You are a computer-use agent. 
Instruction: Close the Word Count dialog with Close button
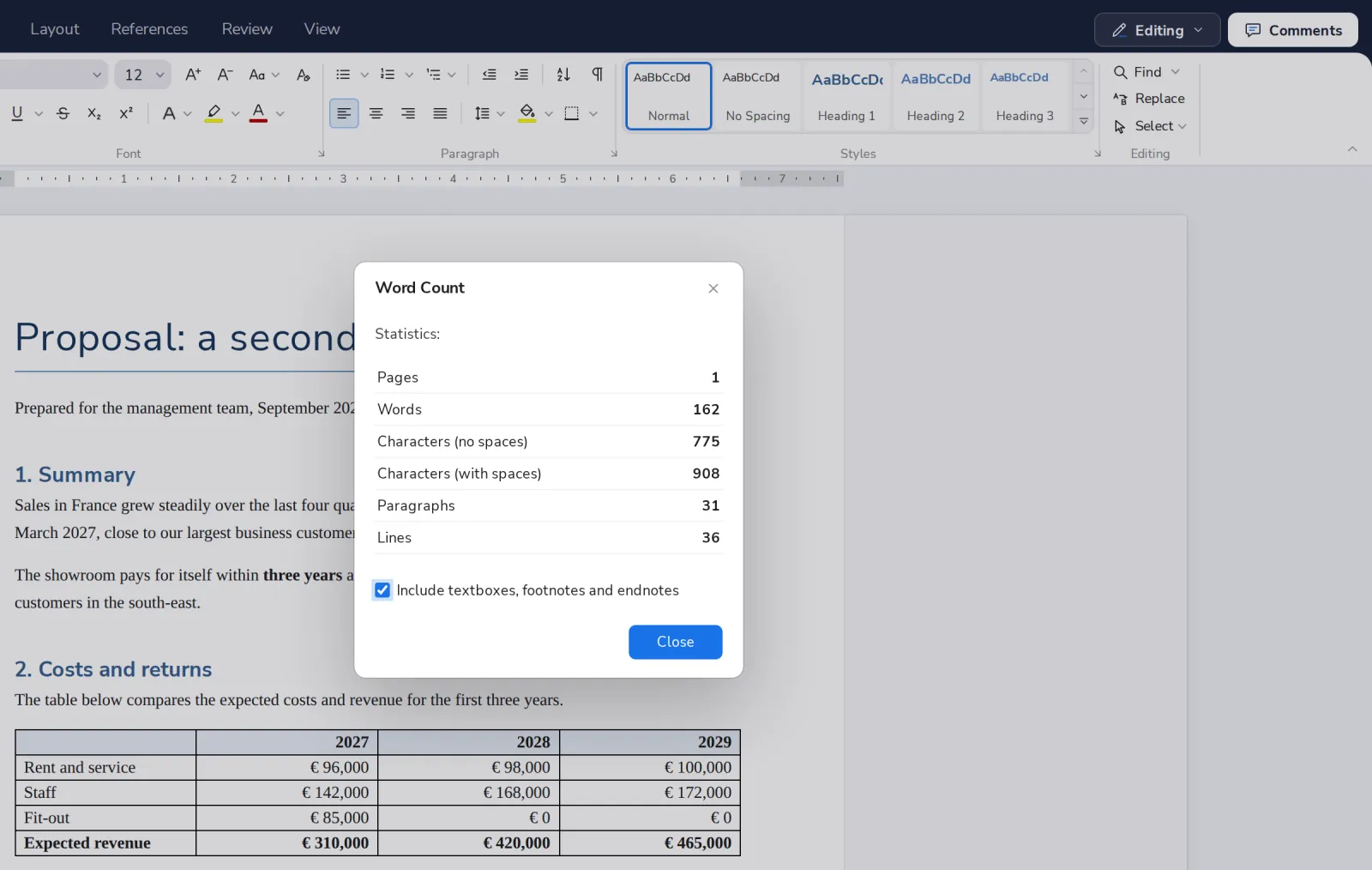[x=676, y=642]
